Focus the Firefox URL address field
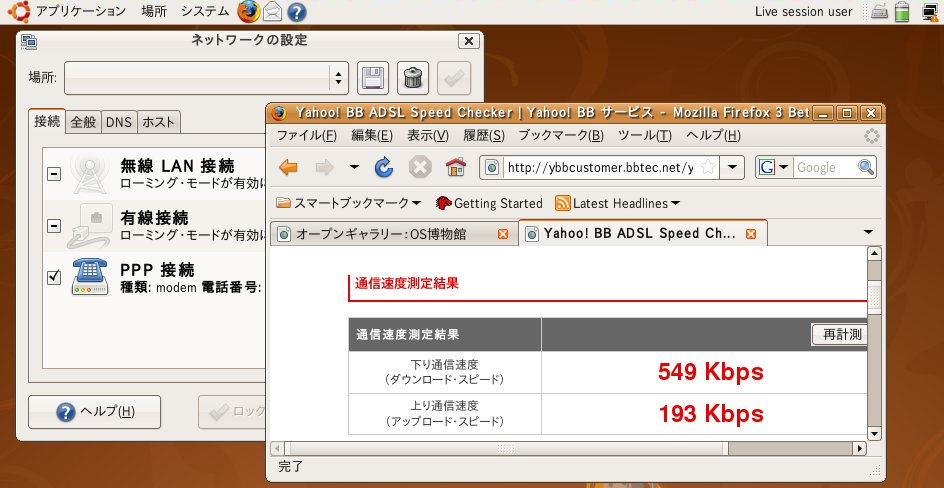Viewport: 944px width, 488px height. tap(599, 167)
